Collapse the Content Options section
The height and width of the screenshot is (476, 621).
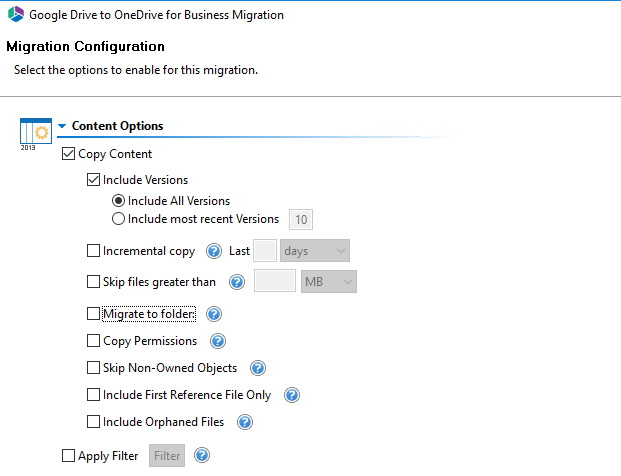[62, 127]
